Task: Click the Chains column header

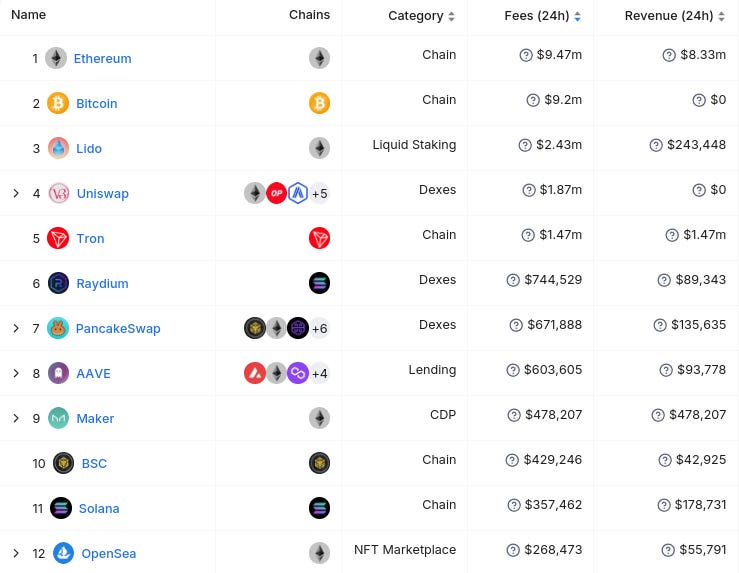Action: (310, 15)
